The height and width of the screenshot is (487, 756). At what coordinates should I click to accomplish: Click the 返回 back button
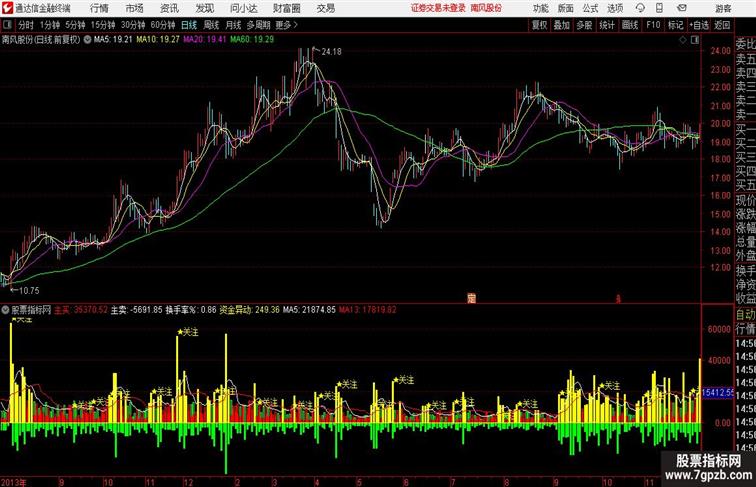pyautogui.click(x=722, y=25)
